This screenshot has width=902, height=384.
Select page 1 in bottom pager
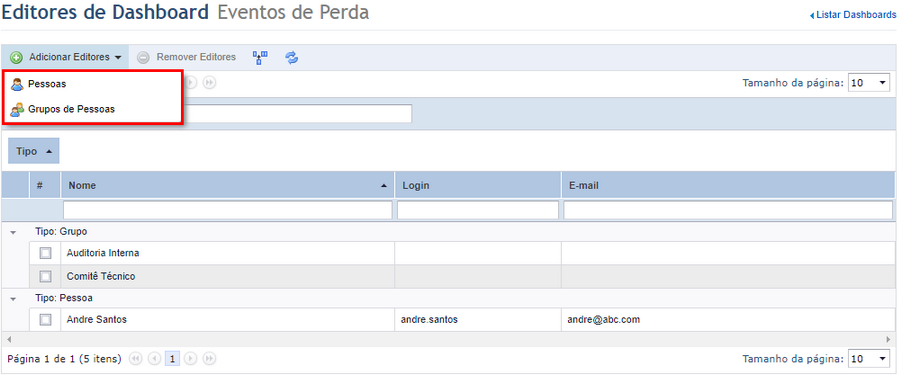pos(172,359)
